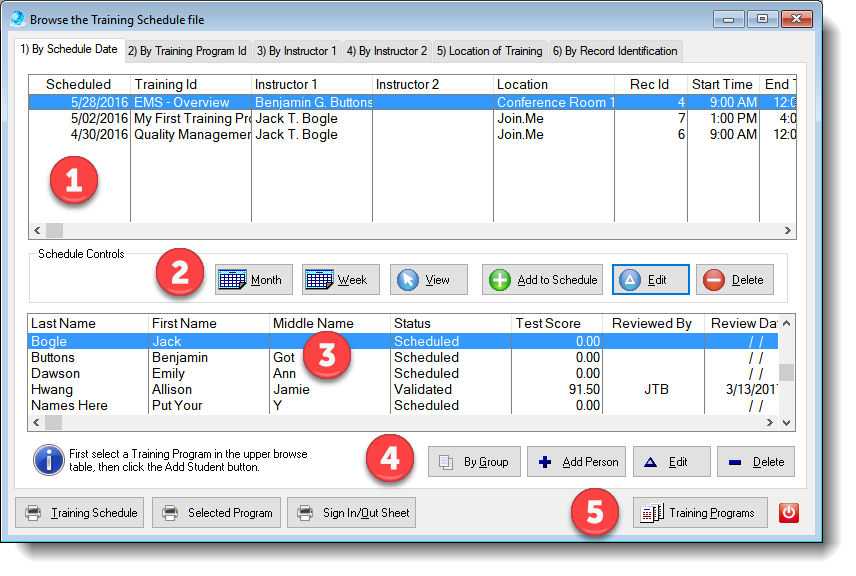
Task: Select the By Instructor 1 tab
Action: (x=295, y=51)
